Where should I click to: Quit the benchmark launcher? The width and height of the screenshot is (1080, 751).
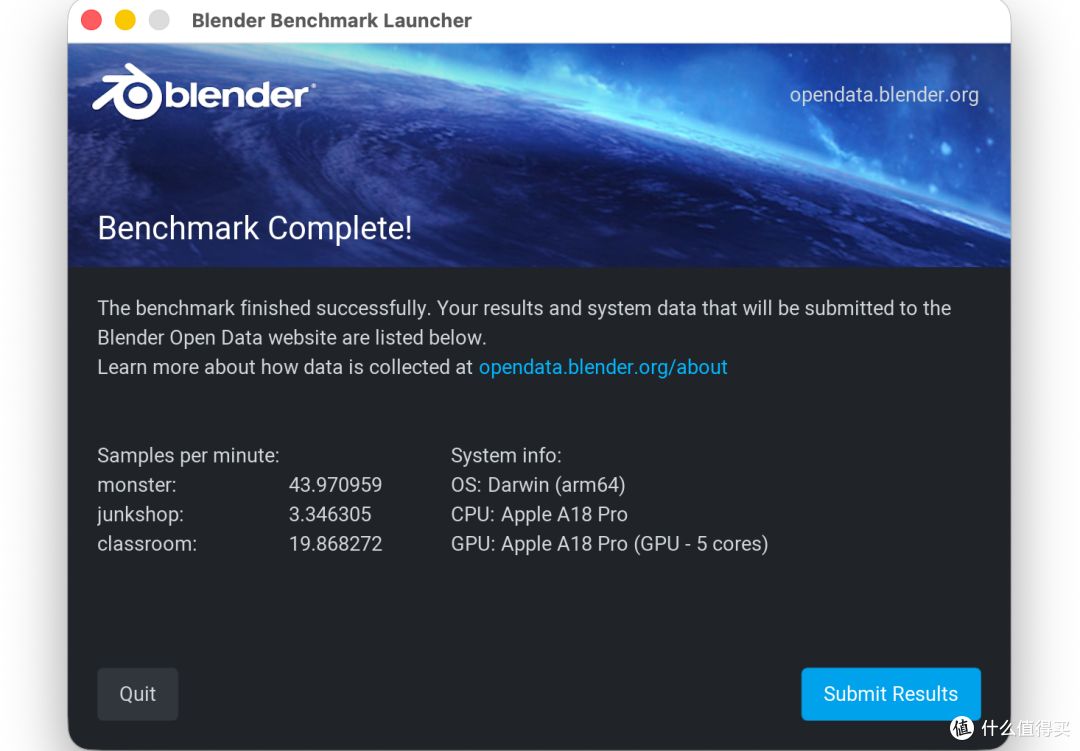click(x=138, y=694)
